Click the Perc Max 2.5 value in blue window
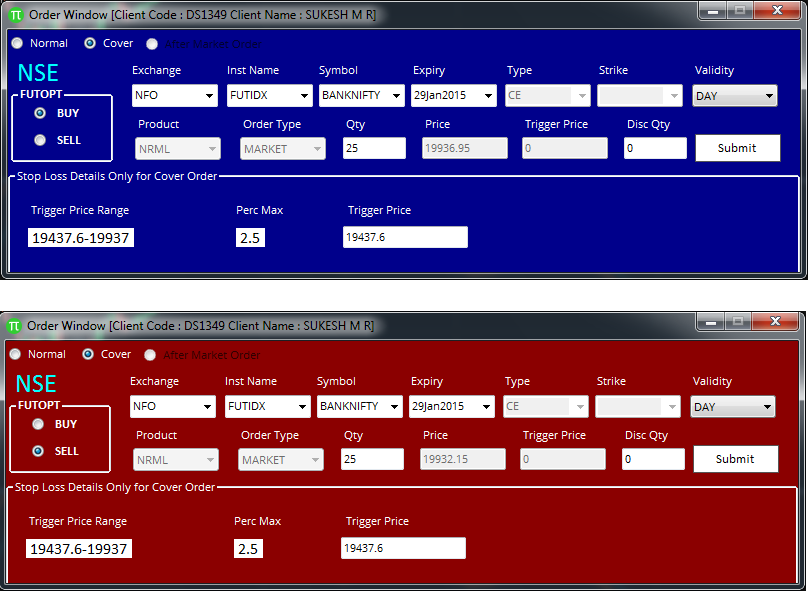The image size is (808, 597). [250, 238]
